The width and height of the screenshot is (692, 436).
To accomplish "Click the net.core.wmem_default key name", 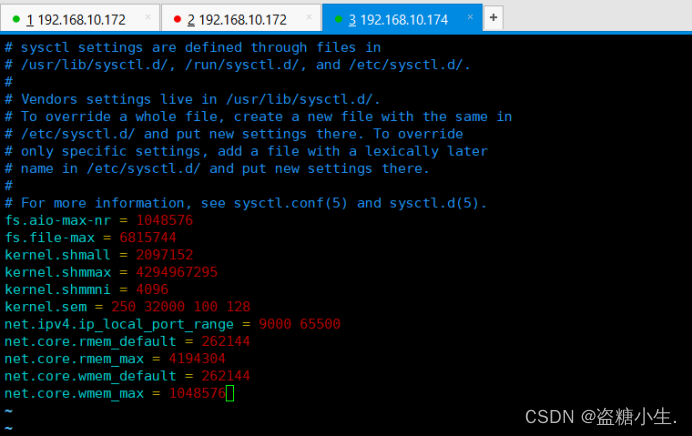I will click(90, 376).
